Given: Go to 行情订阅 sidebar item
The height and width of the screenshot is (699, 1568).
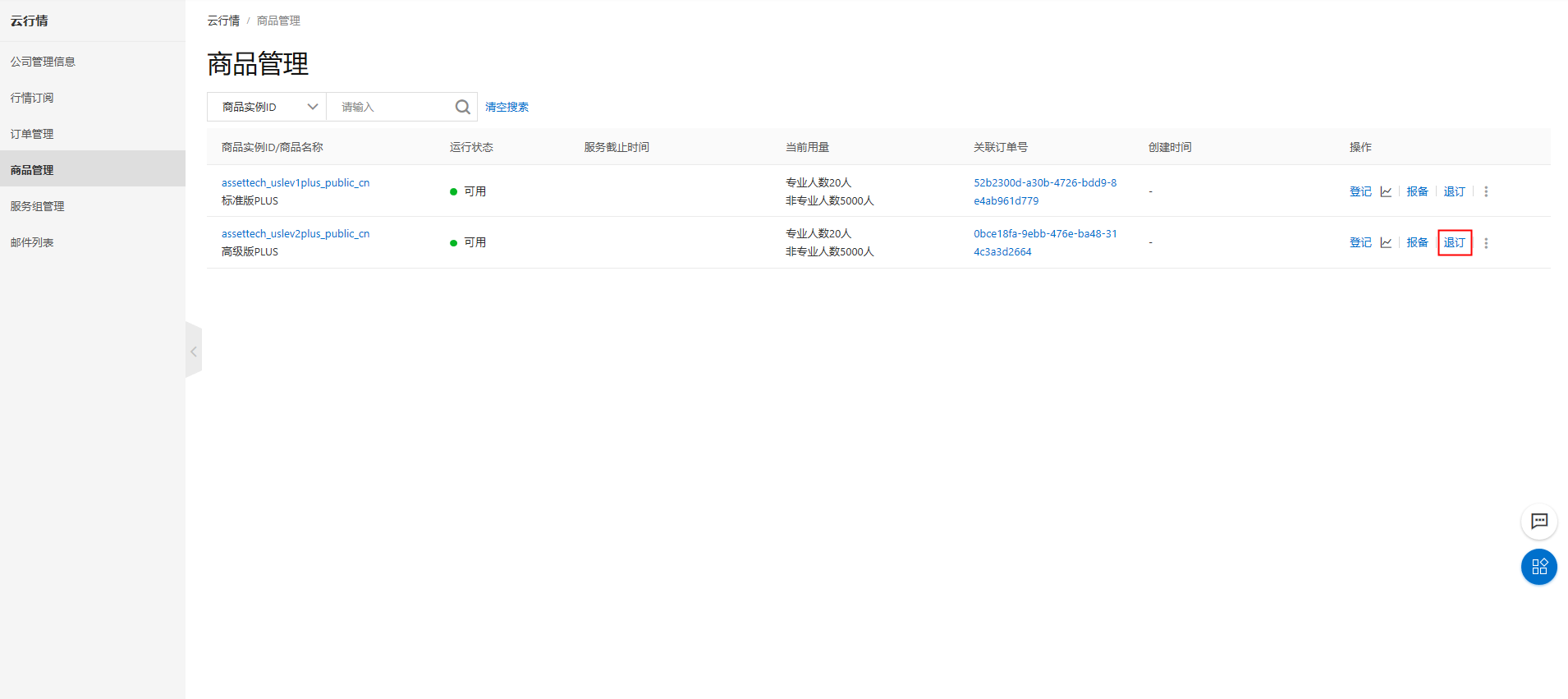Looking at the screenshot, I should [93, 98].
